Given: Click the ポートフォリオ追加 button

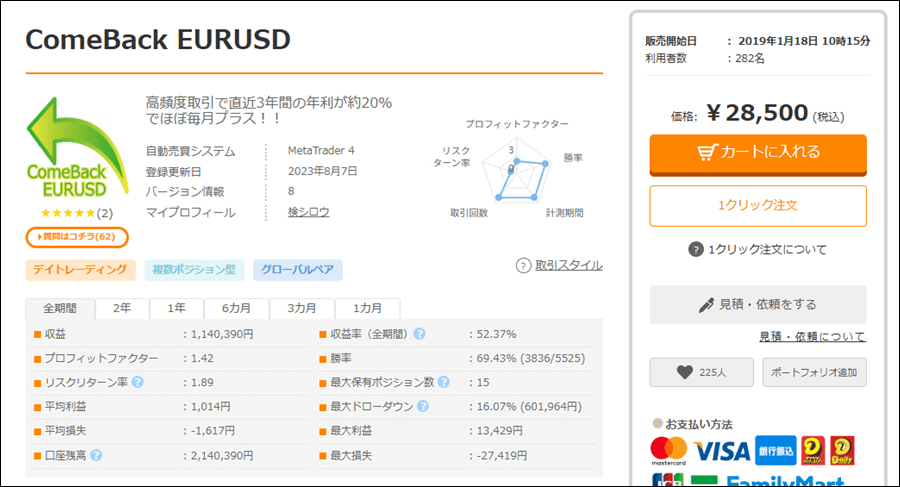Looking at the screenshot, I should (x=814, y=372).
